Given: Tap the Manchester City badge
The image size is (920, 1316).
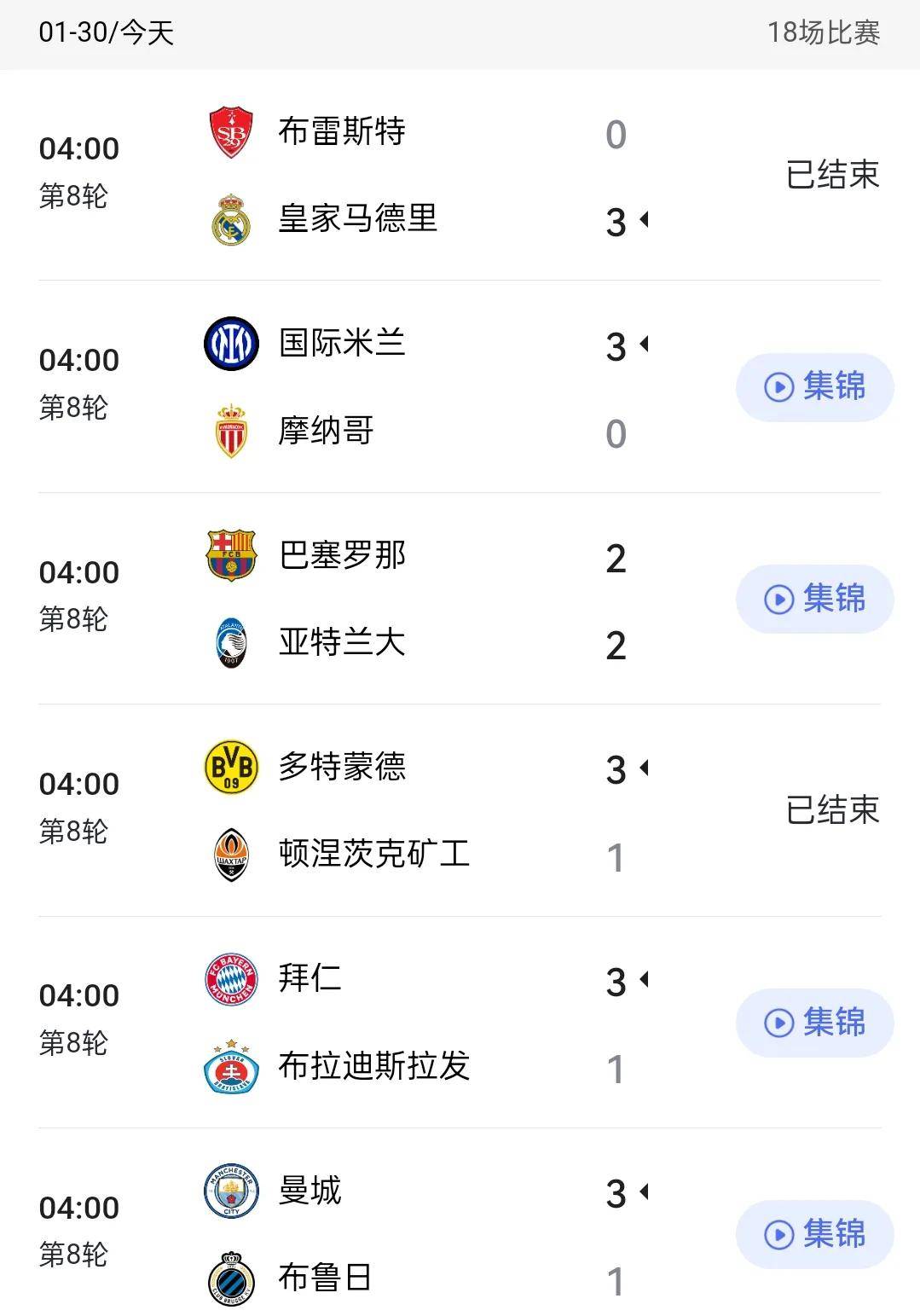Looking at the screenshot, I should point(231,1191).
